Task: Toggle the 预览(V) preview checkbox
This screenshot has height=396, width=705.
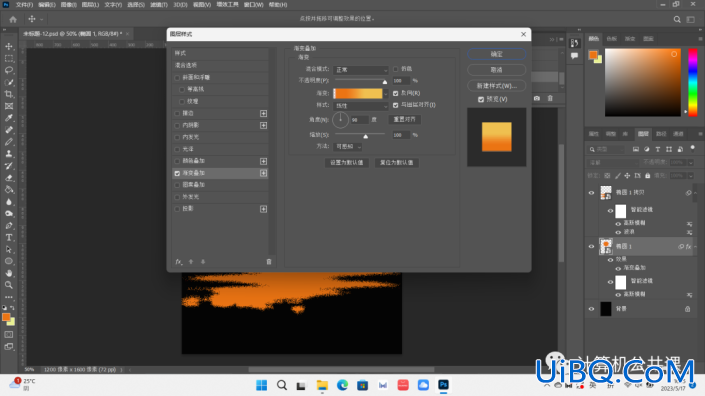Action: [x=481, y=99]
